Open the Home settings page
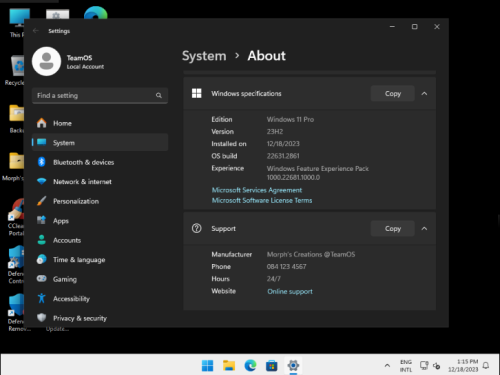This screenshot has height=375, width=500. [100, 123]
